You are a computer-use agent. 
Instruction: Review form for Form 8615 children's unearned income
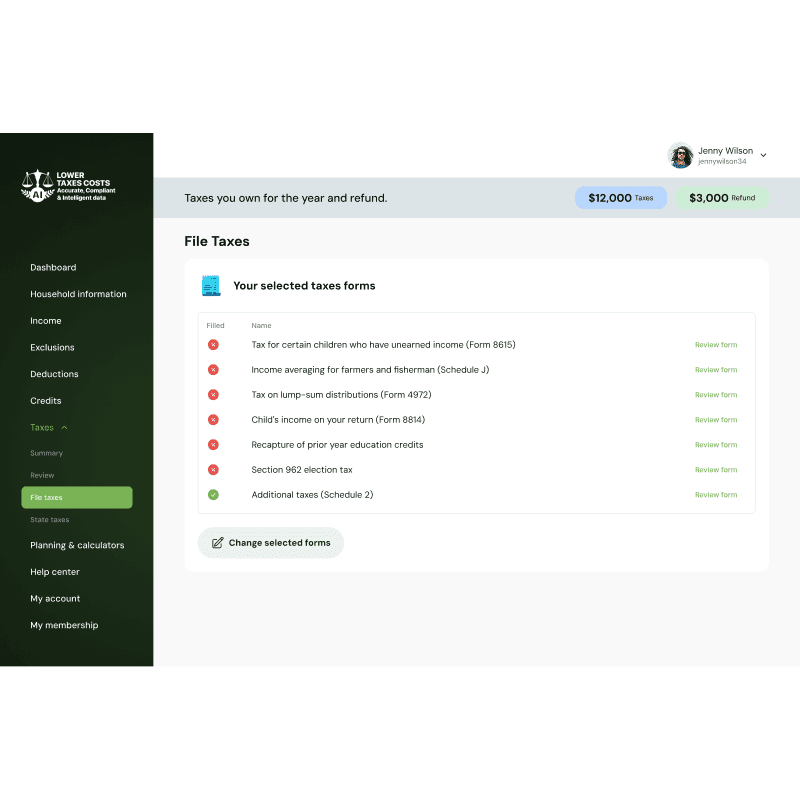[x=716, y=345]
